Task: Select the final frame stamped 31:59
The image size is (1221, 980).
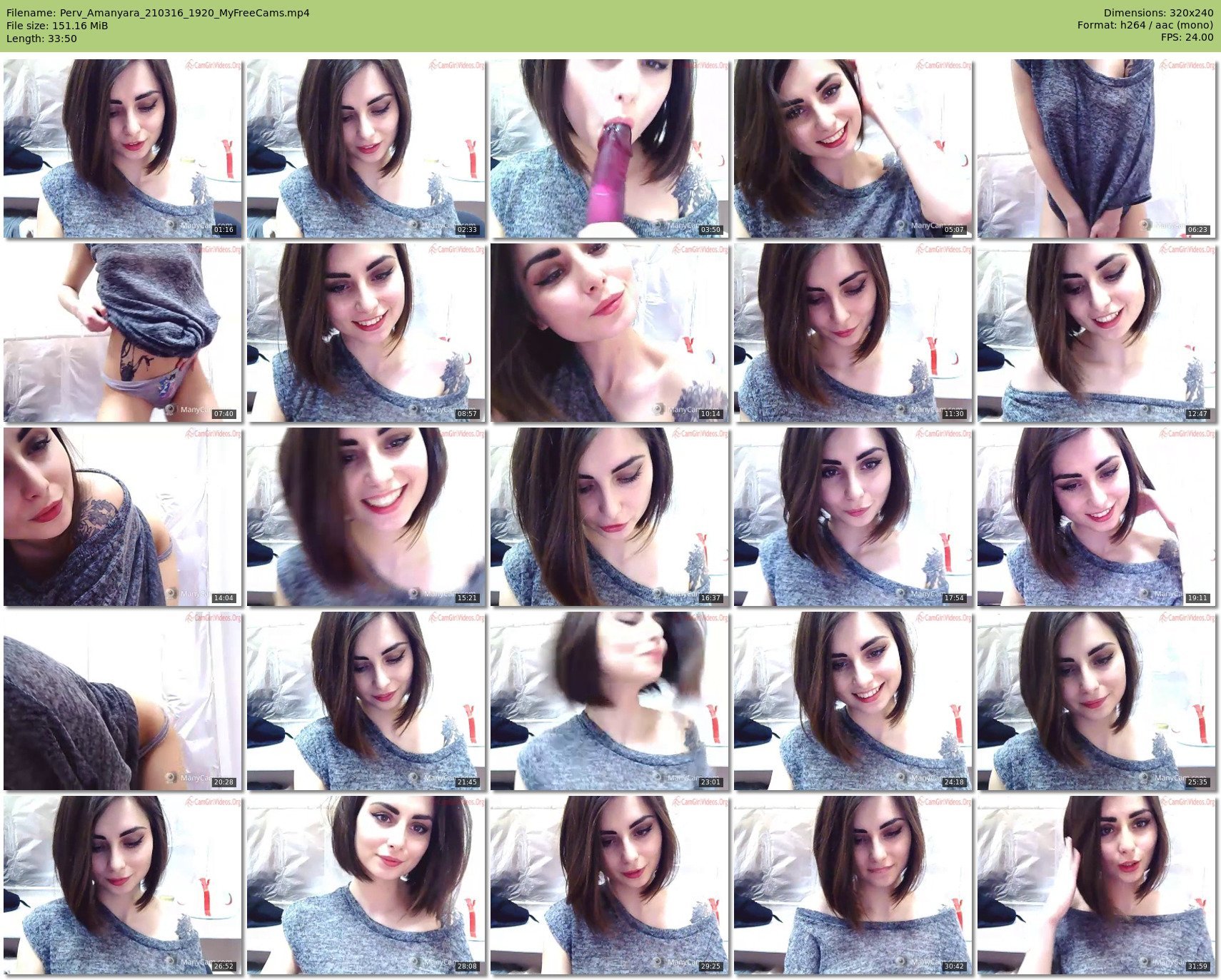Action: pyautogui.click(x=1096, y=885)
